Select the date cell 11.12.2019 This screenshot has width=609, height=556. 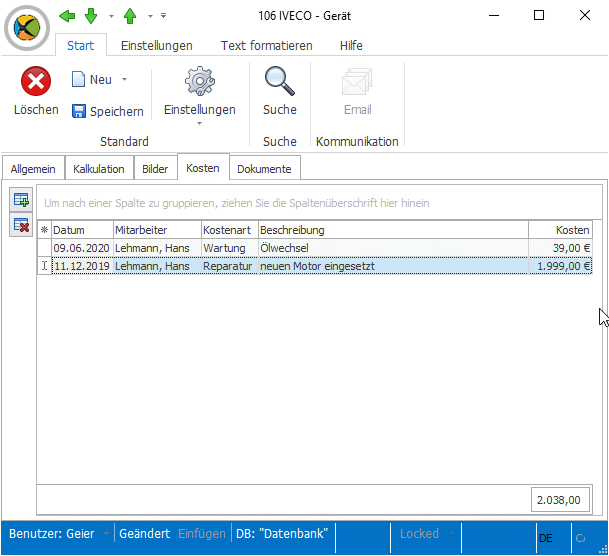pos(82,266)
